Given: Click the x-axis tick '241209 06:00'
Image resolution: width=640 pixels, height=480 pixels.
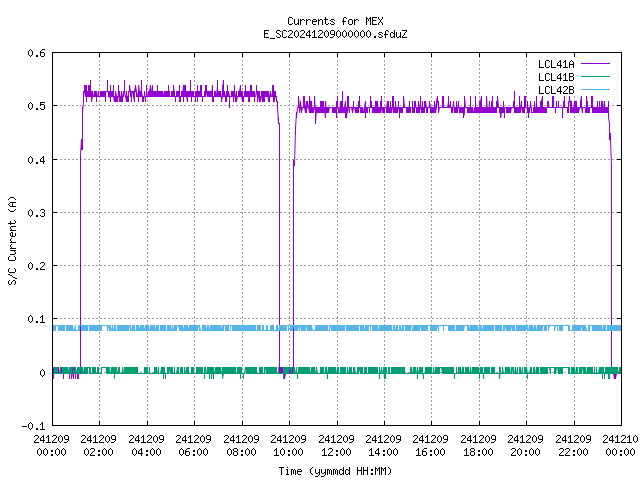Looking at the screenshot, I should pos(193,446).
